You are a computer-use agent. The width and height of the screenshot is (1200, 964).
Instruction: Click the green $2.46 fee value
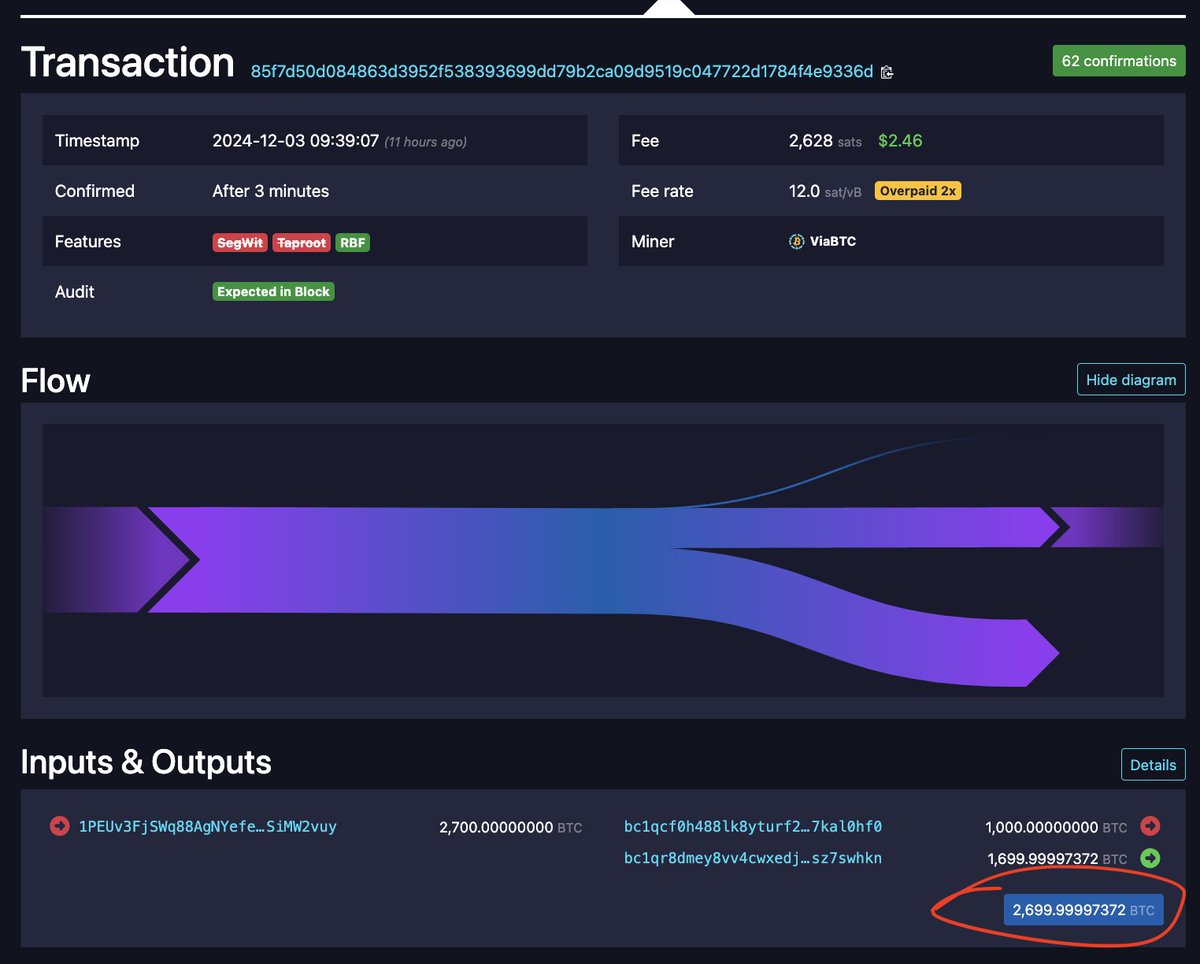click(x=899, y=140)
